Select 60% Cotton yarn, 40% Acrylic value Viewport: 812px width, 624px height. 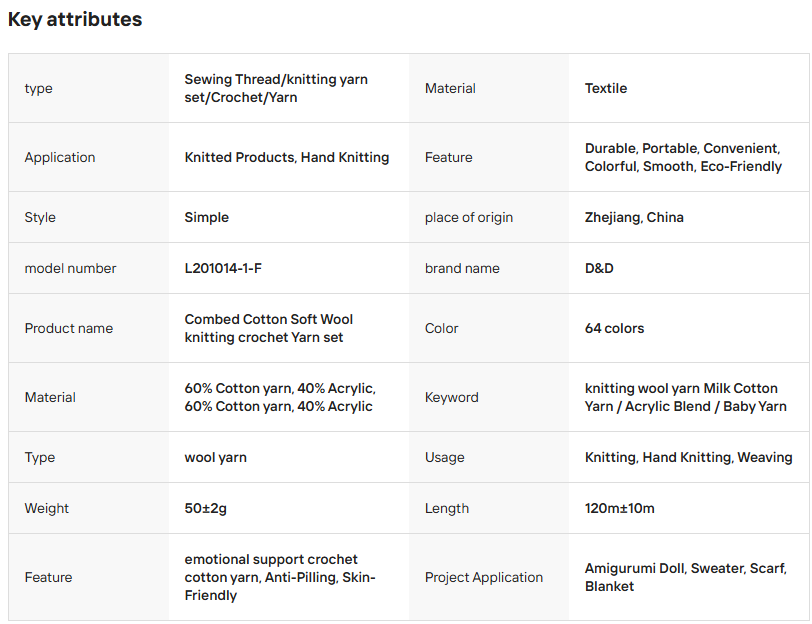click(280, 397)
